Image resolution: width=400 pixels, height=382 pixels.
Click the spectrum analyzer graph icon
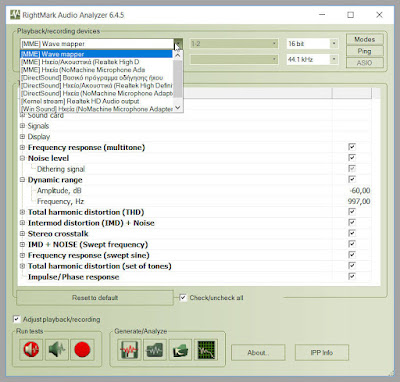click(206, 350)
